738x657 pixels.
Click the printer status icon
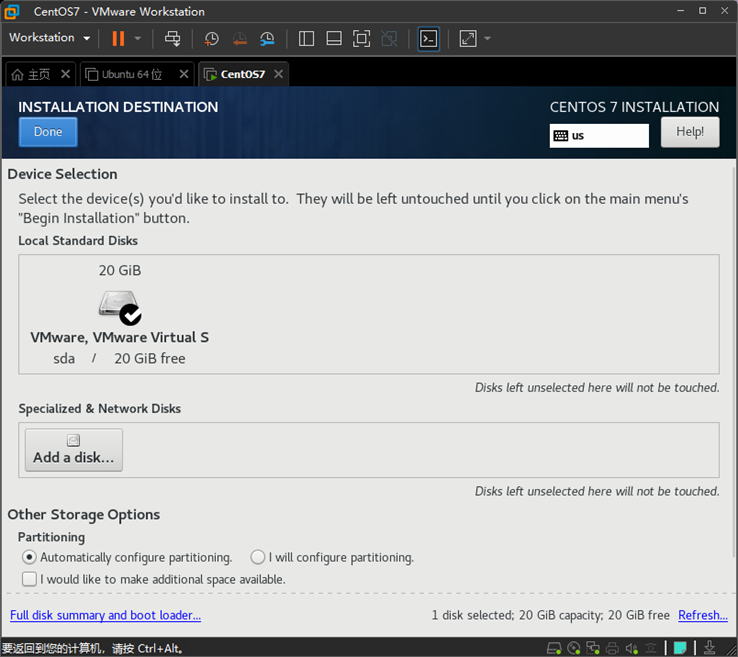(x=612, y=648)
